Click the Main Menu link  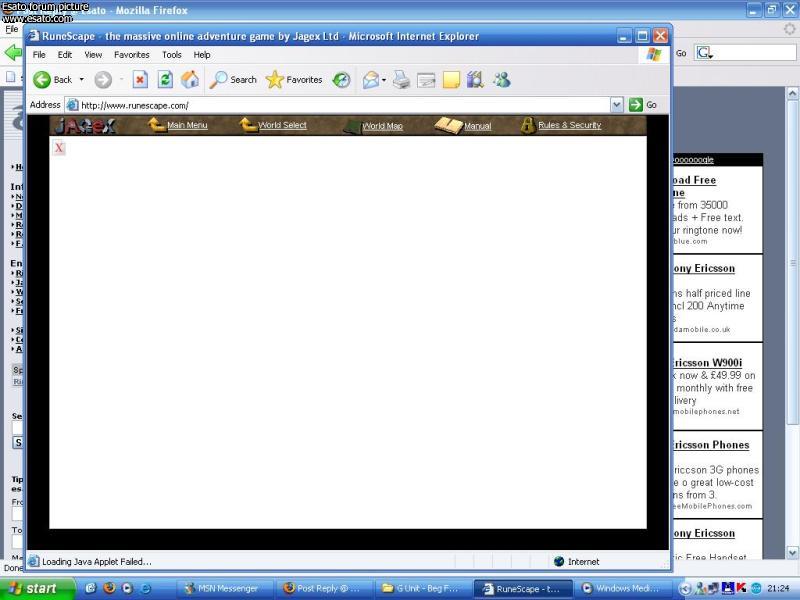click(x=187, y=125)
